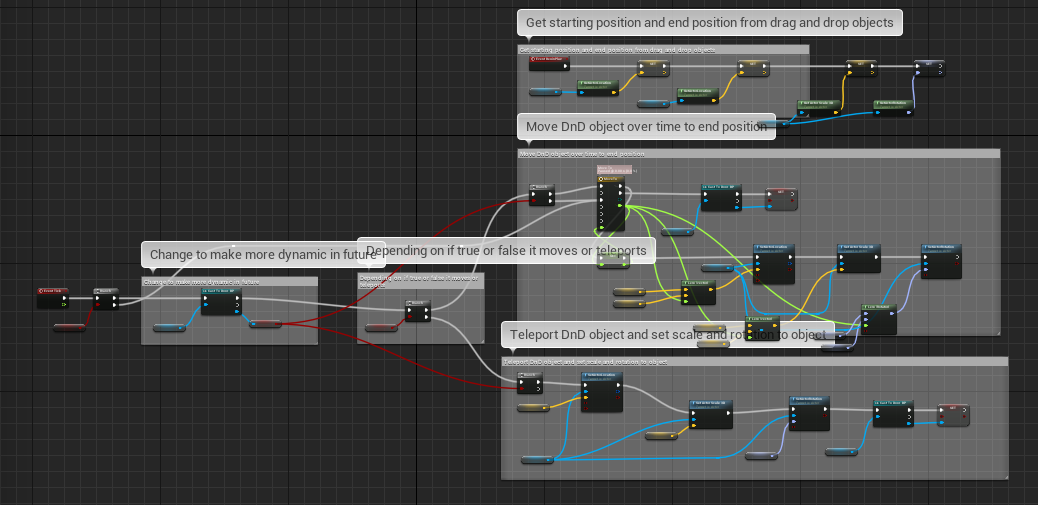This screenshot has height=505, width=1038.
Task: Select SetActorLocation node in 'Move DnD object over time' box
Action: coord(774,263)
